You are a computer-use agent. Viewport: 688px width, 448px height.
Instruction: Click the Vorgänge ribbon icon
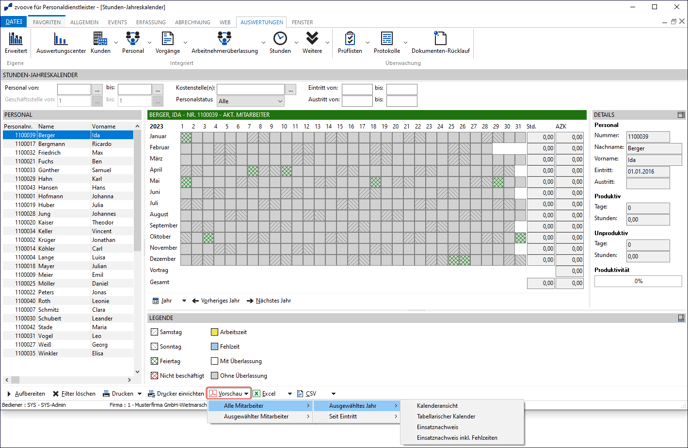click(x=168, y=43)
